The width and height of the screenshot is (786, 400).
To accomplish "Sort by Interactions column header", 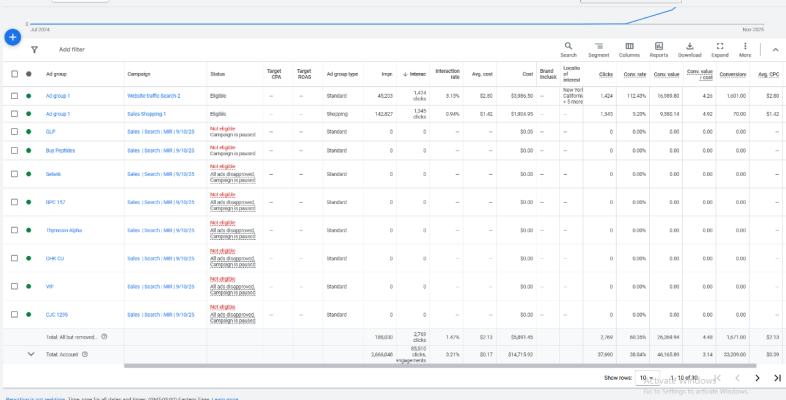I will point(414,74).
